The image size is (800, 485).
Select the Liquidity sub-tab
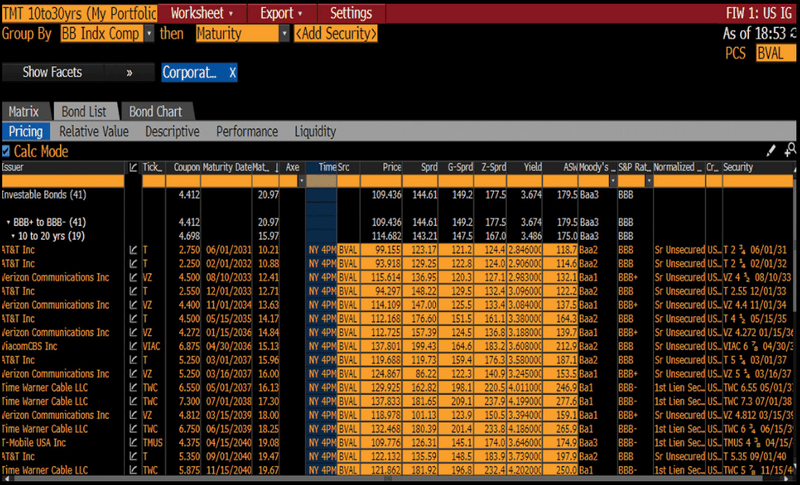tap(315, 132)
